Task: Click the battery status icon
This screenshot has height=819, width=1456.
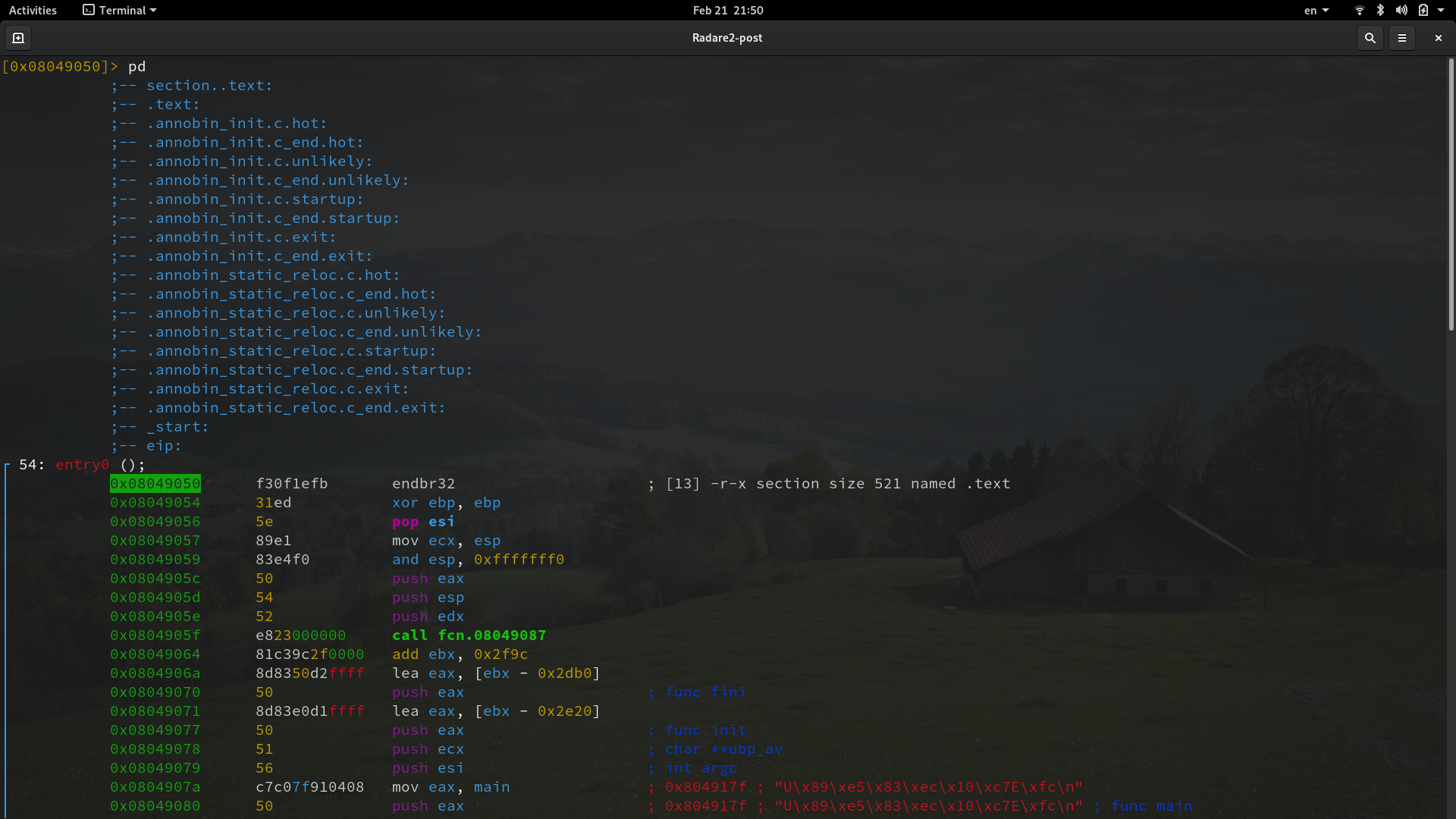Action: click(x=1423, y=11)
